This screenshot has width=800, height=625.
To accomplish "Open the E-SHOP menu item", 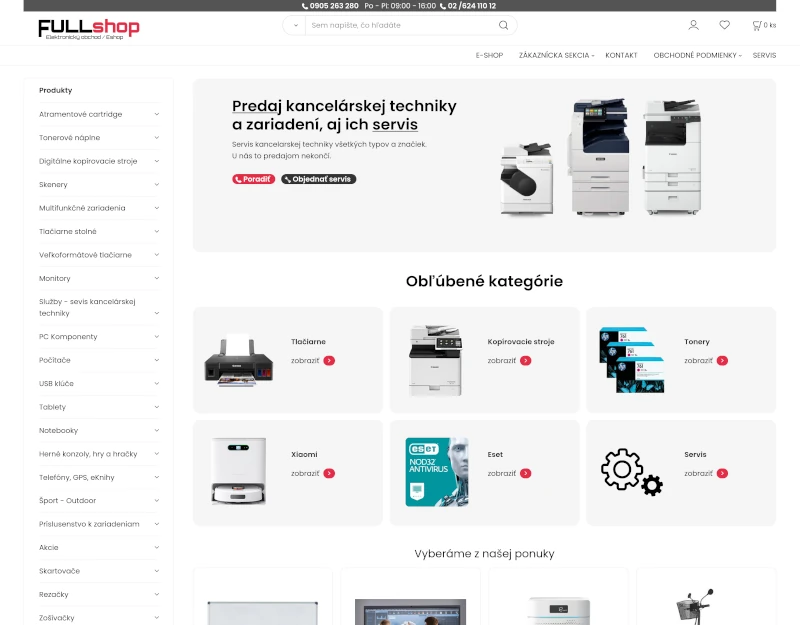I will [489, 55].
